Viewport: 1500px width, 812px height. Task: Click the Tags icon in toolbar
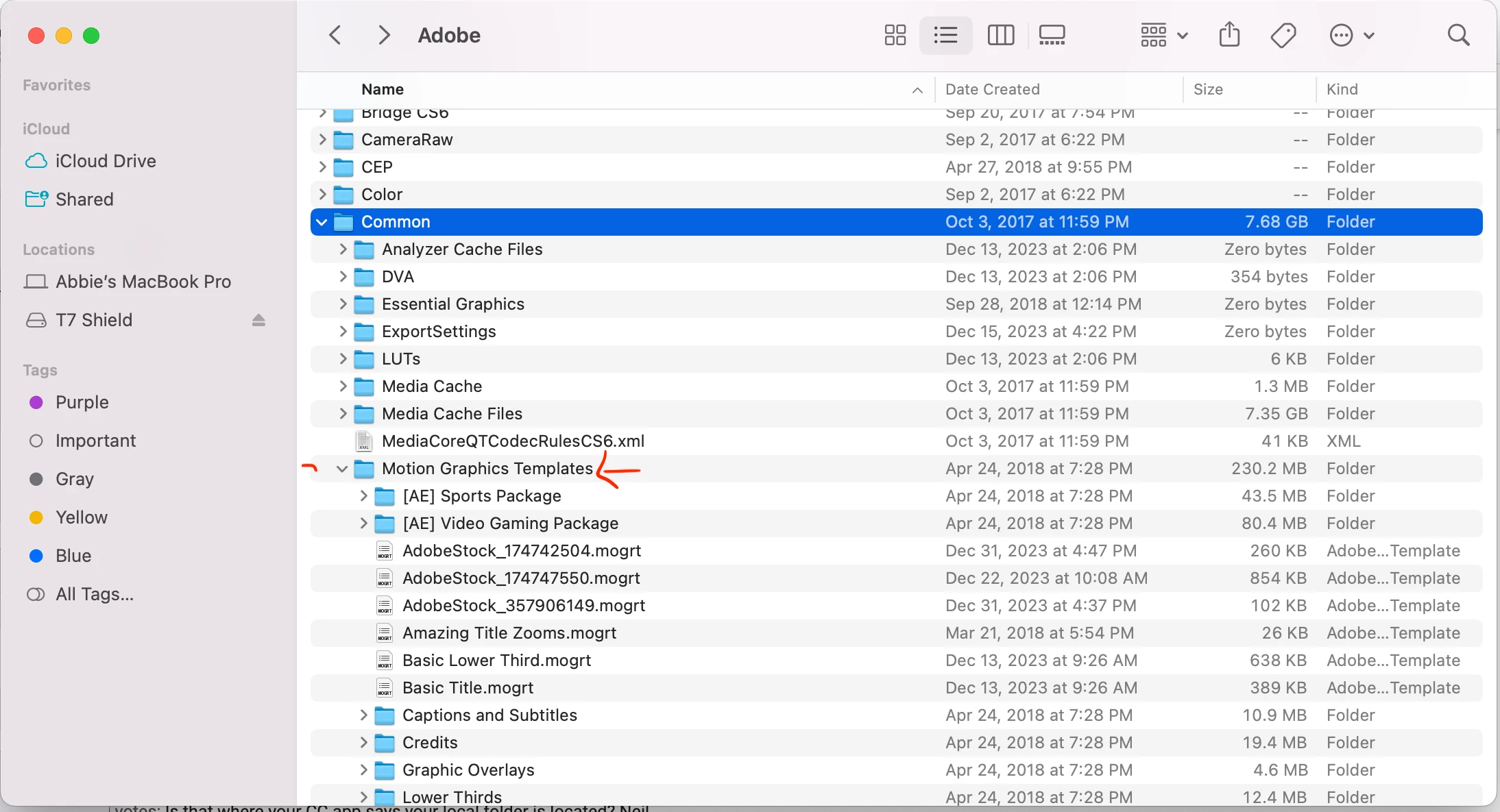click(x=1283, y=35)
